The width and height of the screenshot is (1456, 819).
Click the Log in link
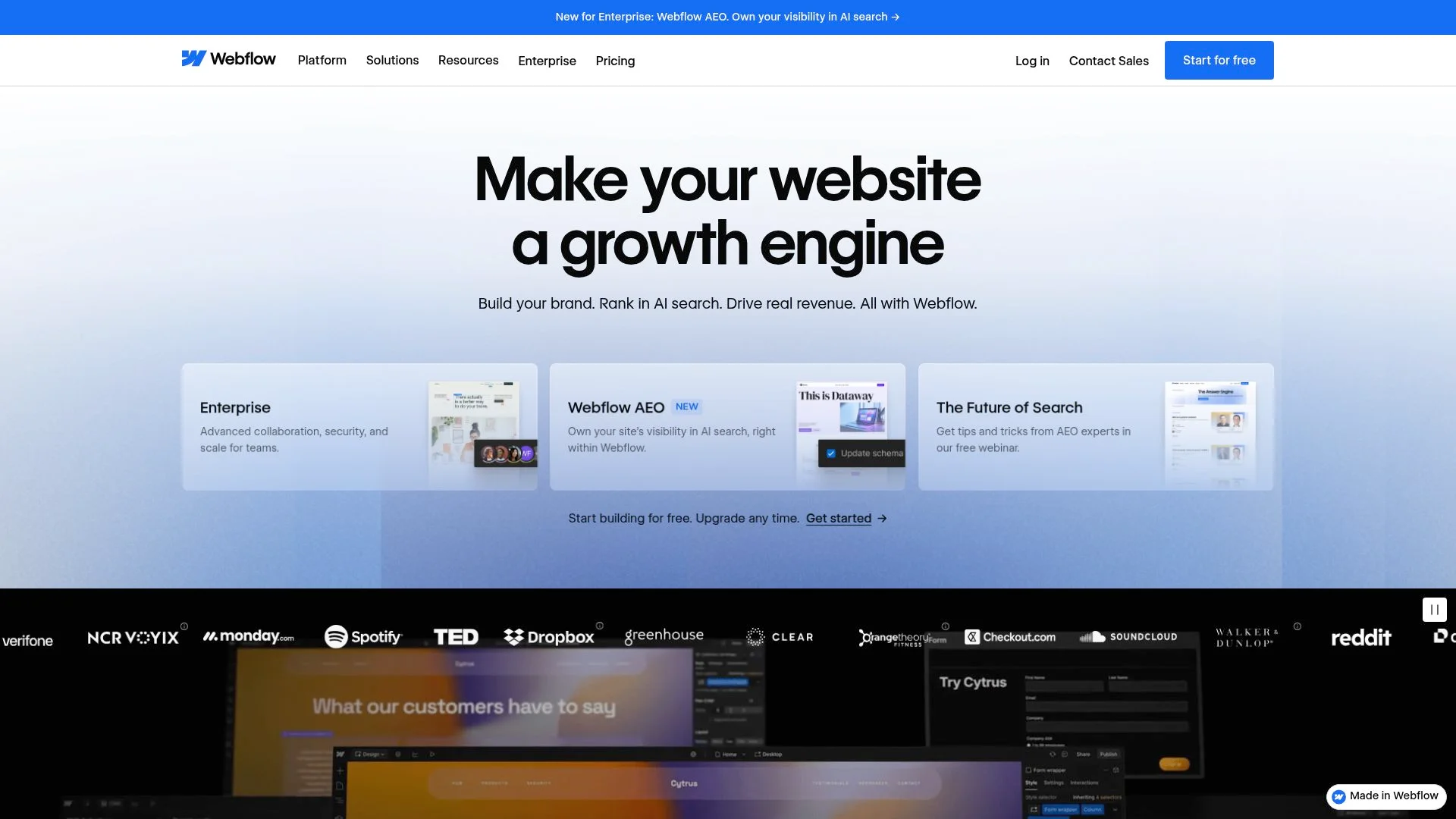(1032, 61)
